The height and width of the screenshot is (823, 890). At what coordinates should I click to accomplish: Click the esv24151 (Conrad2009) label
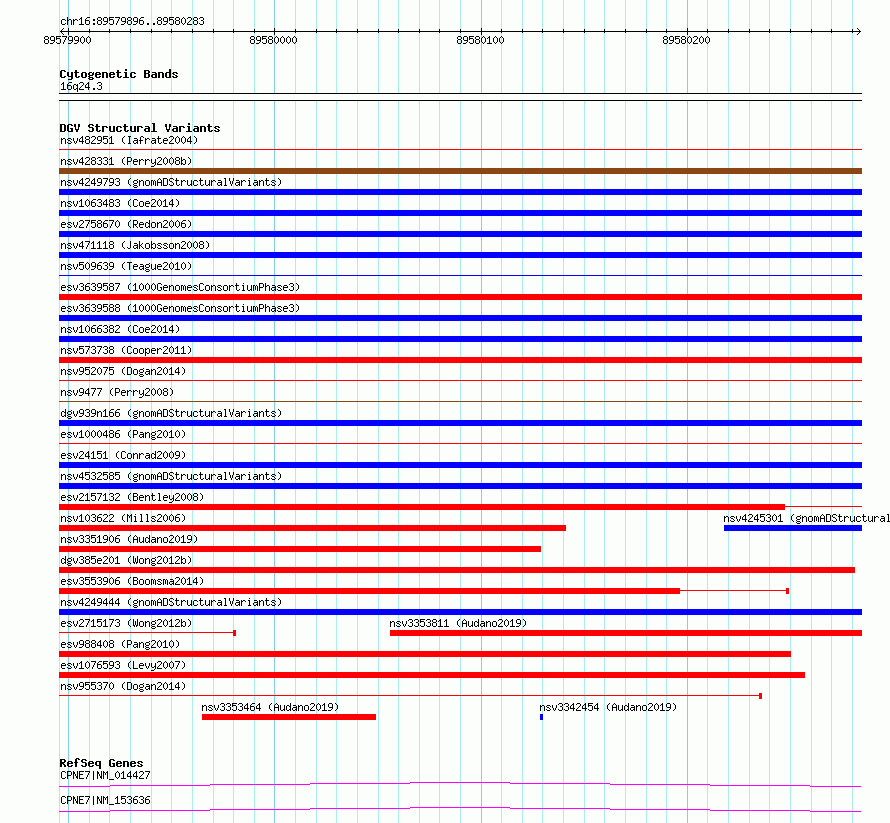pyautogui.click(x=123, y=455)
